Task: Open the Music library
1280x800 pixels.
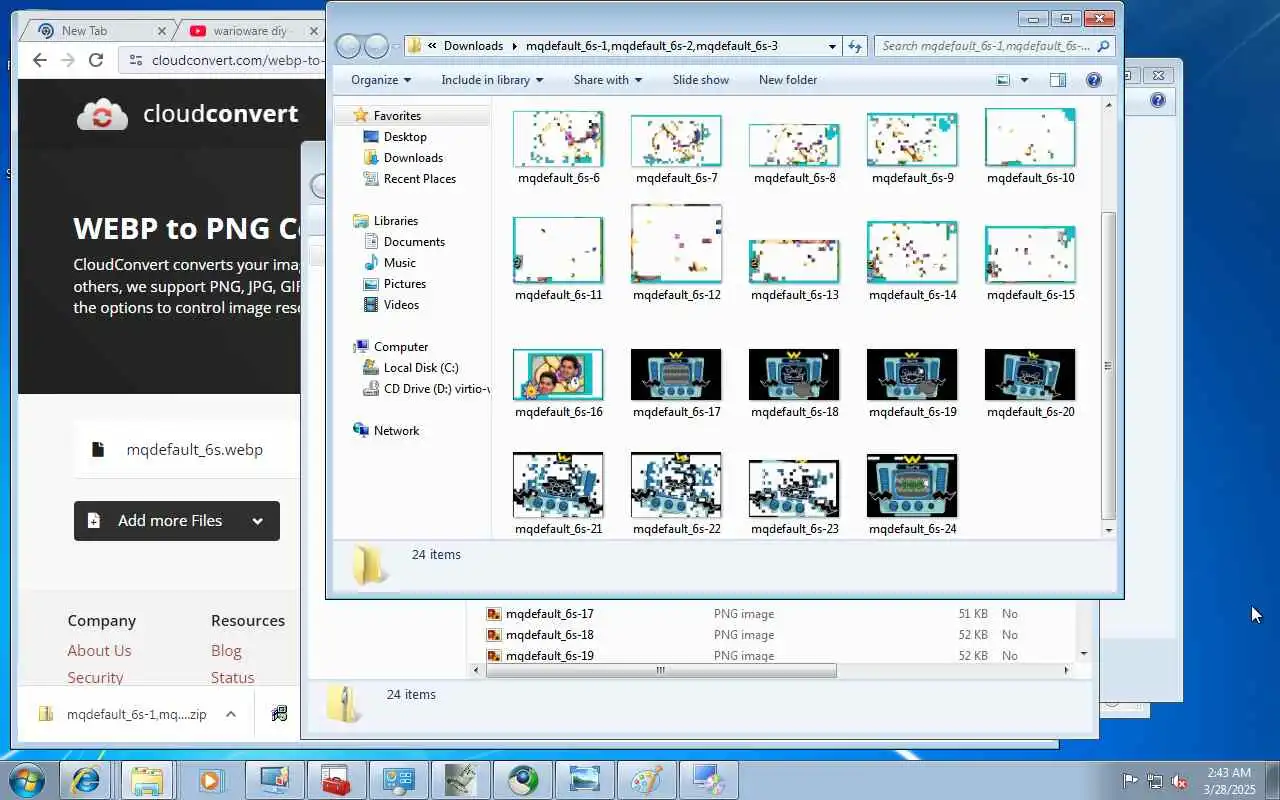Action: (x=399, y=263)
